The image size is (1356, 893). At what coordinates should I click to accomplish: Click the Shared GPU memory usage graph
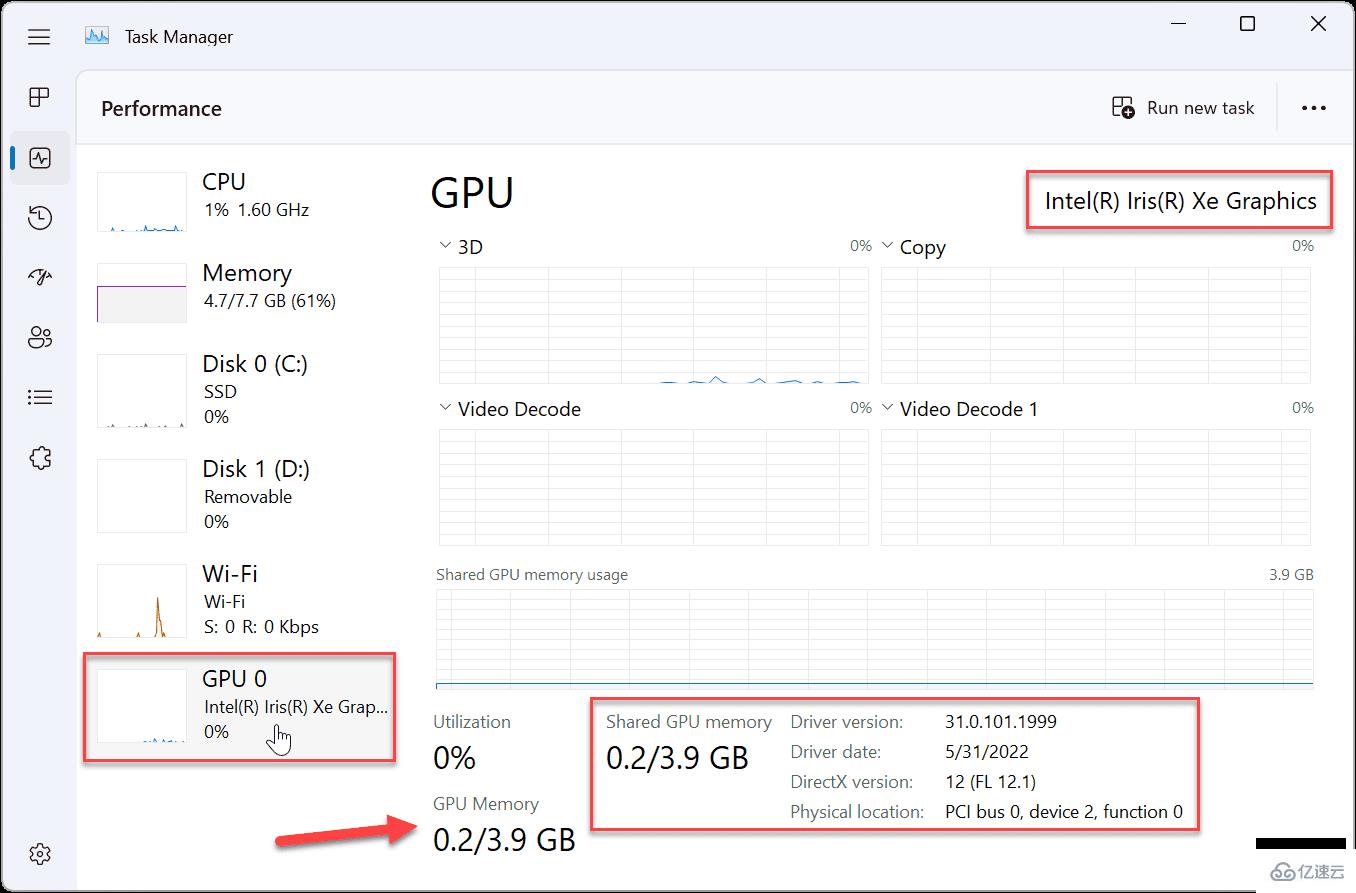[x=874, y=638]
